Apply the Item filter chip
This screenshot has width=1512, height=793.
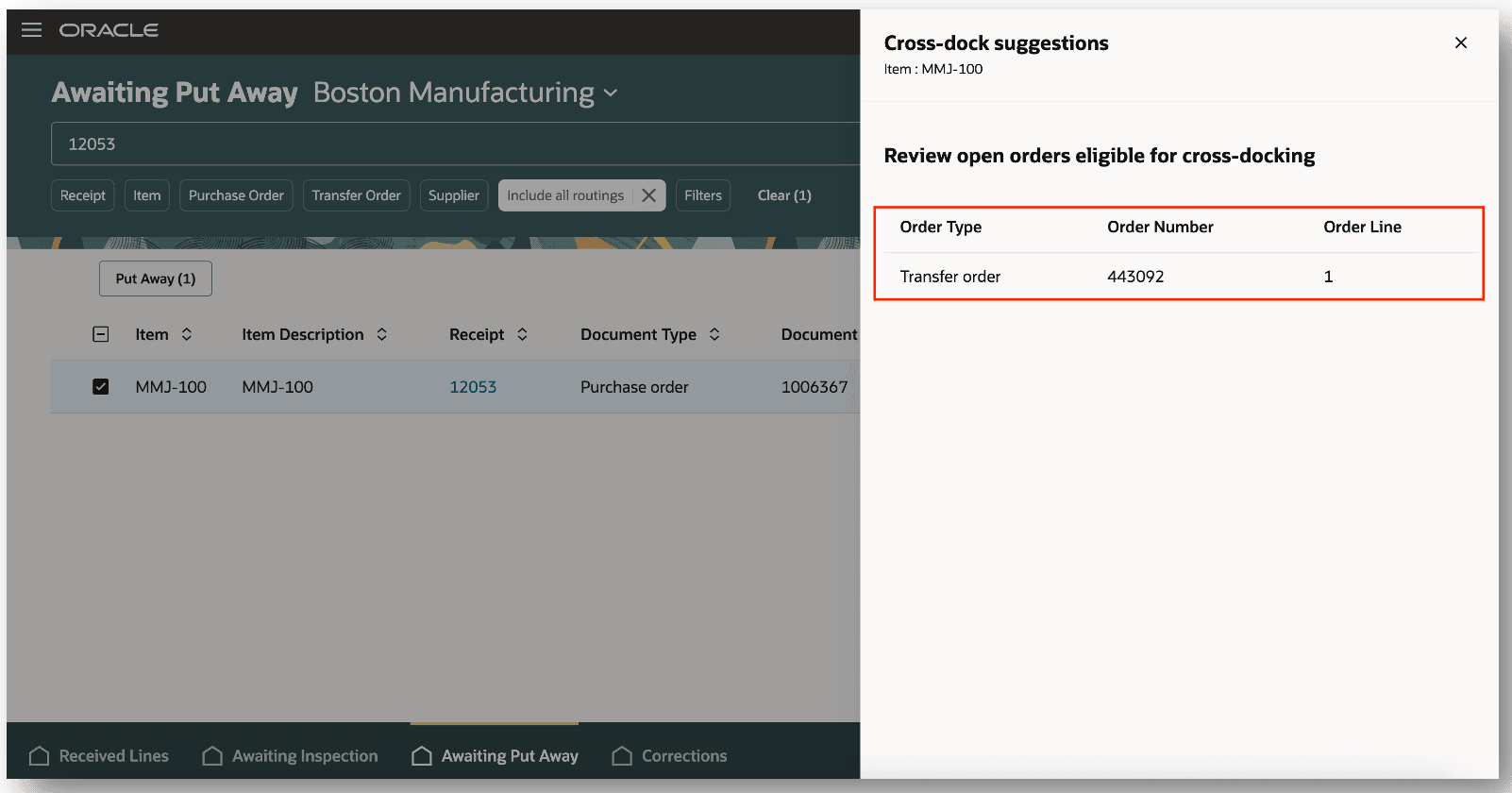[147, 195]
